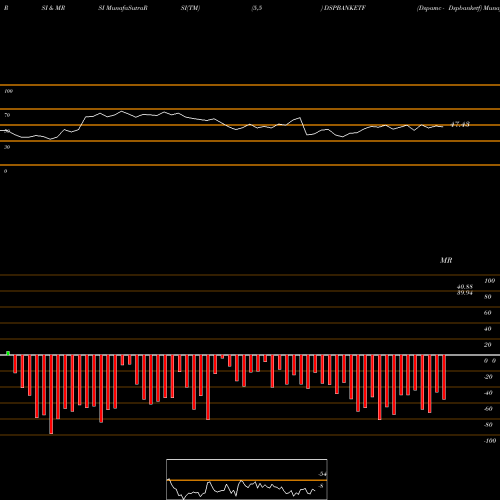Click the 'SI & MR' header text
The image size is (500, 500).
coord(53,8)
